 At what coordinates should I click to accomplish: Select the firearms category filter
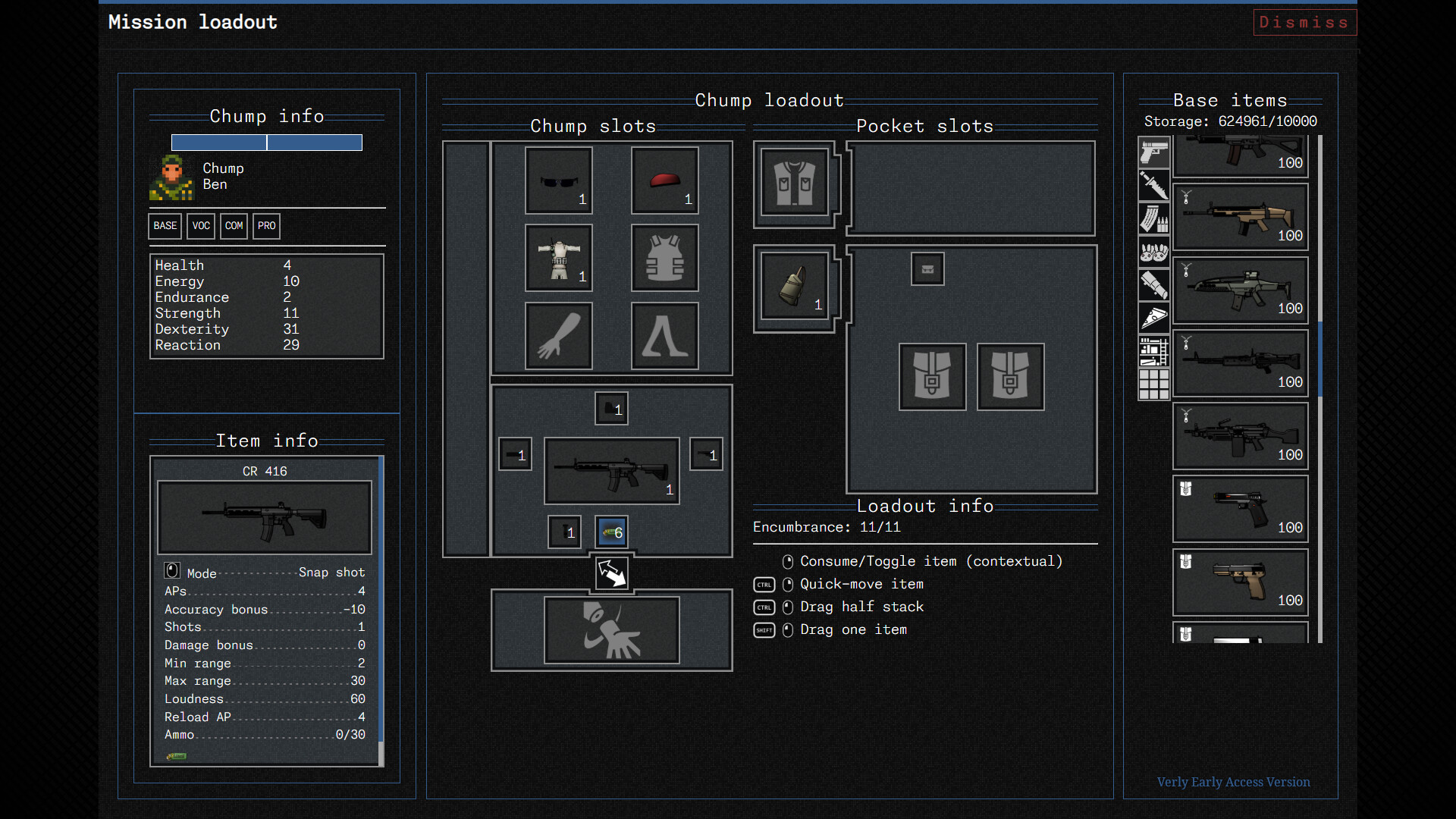tap(1153, 152)
